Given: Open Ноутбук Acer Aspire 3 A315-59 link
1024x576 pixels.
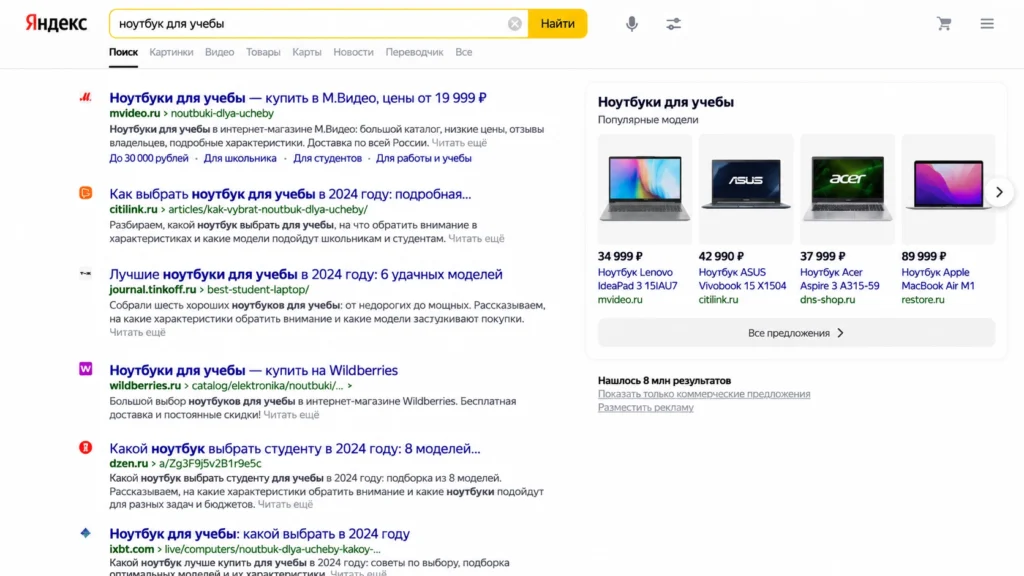Looking at the screenshot, I should [x=840, y=279].
